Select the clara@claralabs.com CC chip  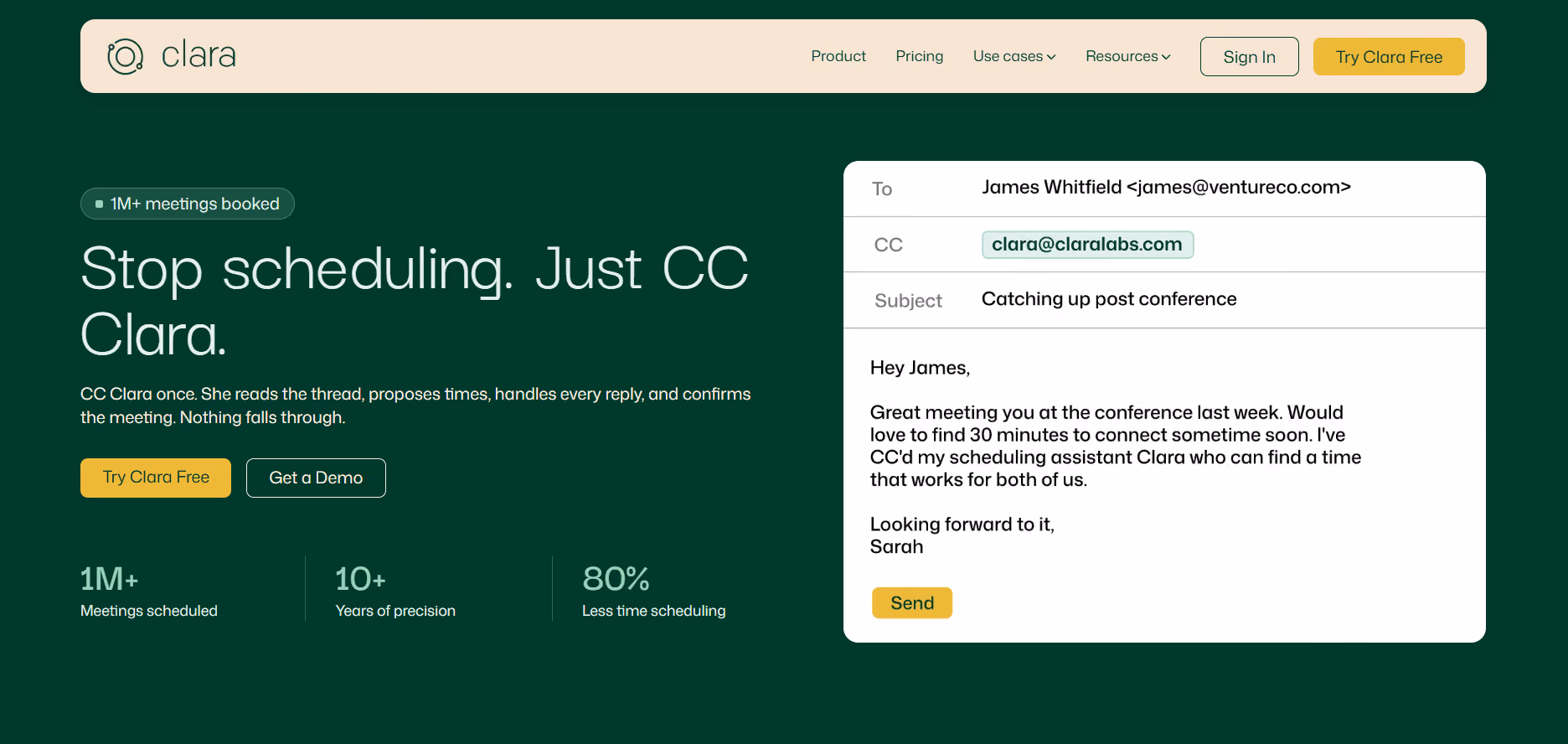(x=1087, y=245)
